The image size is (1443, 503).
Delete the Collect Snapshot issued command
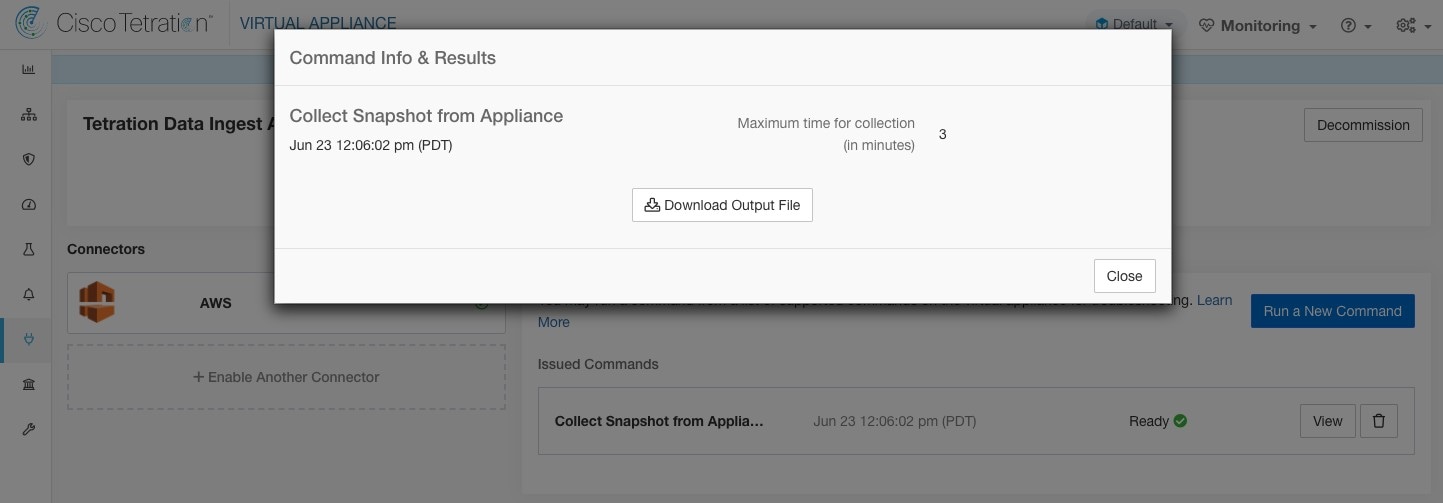tap(1379, 421)
